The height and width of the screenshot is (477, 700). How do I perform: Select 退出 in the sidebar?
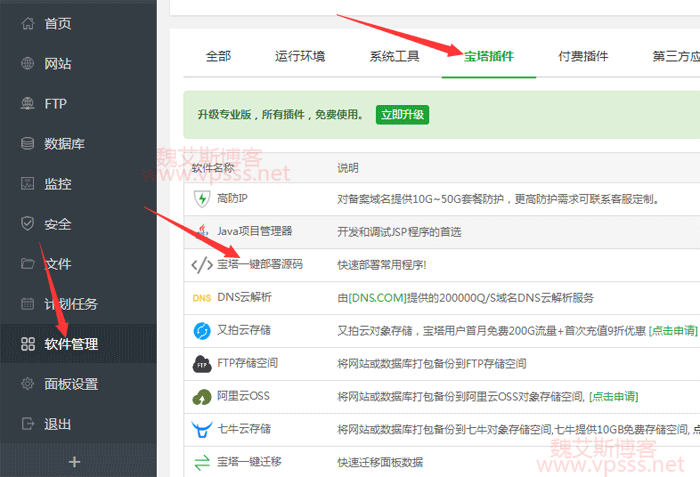tap(58, 423)
